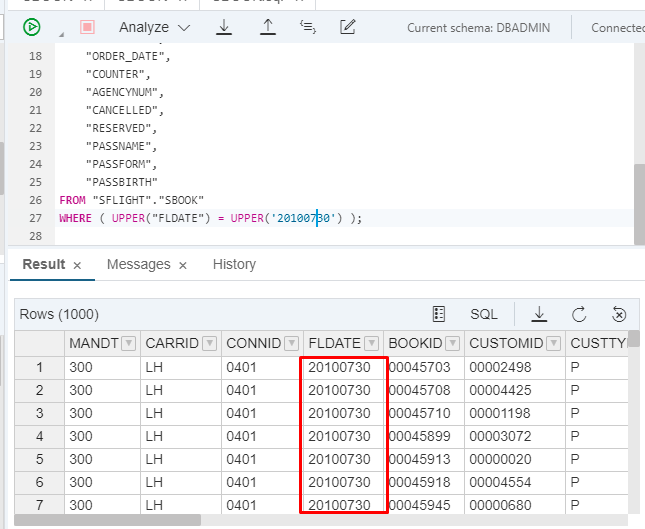The height and width of the screenshot is (529, 645).
Task: Switch to the Result tab
Action: coord(44,264)
